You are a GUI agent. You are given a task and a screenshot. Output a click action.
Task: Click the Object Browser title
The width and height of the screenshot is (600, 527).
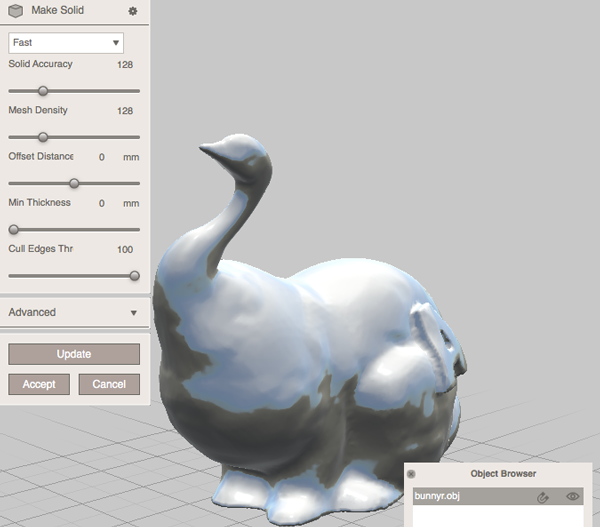(x=503, y=474)
